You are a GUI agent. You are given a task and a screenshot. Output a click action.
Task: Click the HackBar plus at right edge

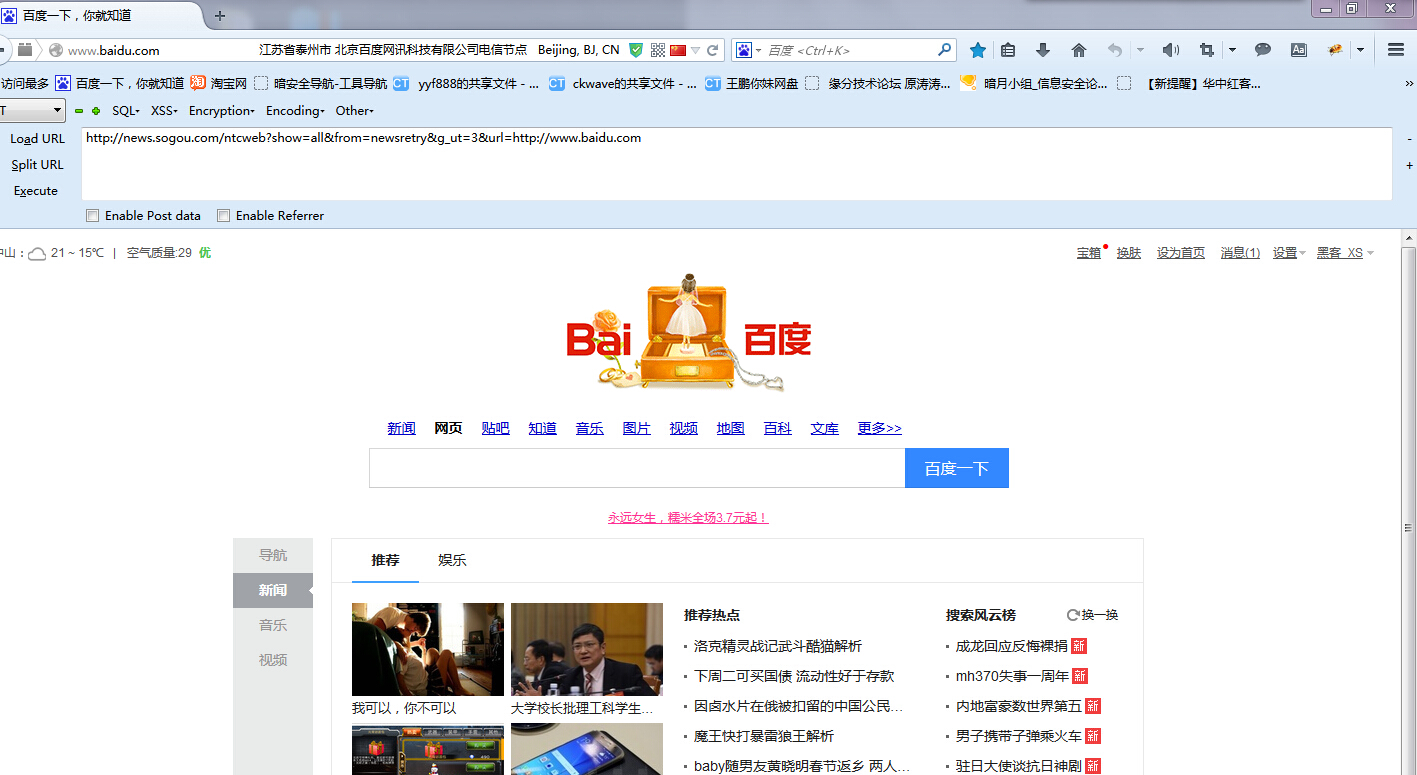1409,165
